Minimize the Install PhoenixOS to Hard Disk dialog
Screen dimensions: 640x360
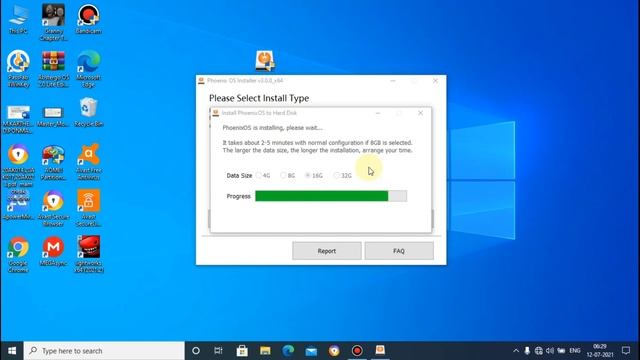[378, 113]
